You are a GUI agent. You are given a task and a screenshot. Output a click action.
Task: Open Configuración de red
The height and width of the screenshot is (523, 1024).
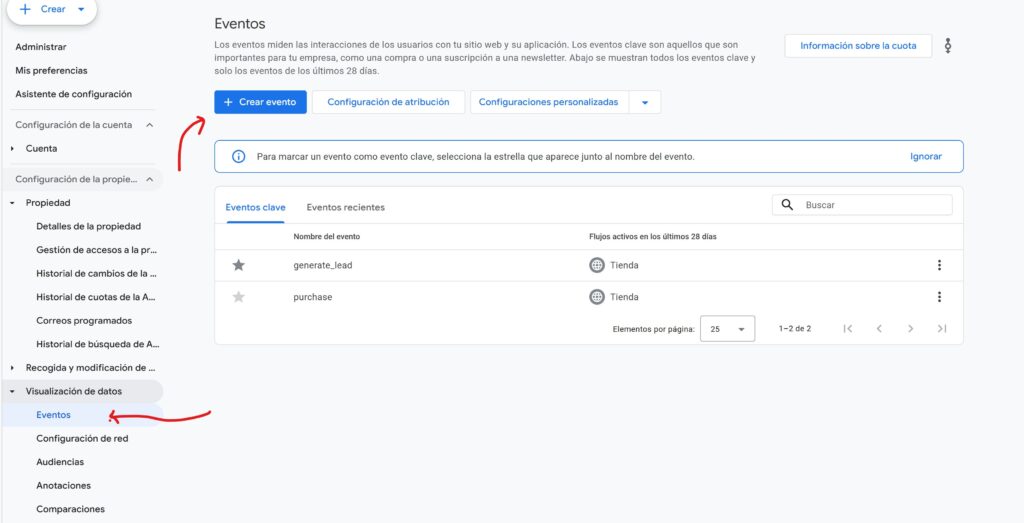click(x=82, y=439)
